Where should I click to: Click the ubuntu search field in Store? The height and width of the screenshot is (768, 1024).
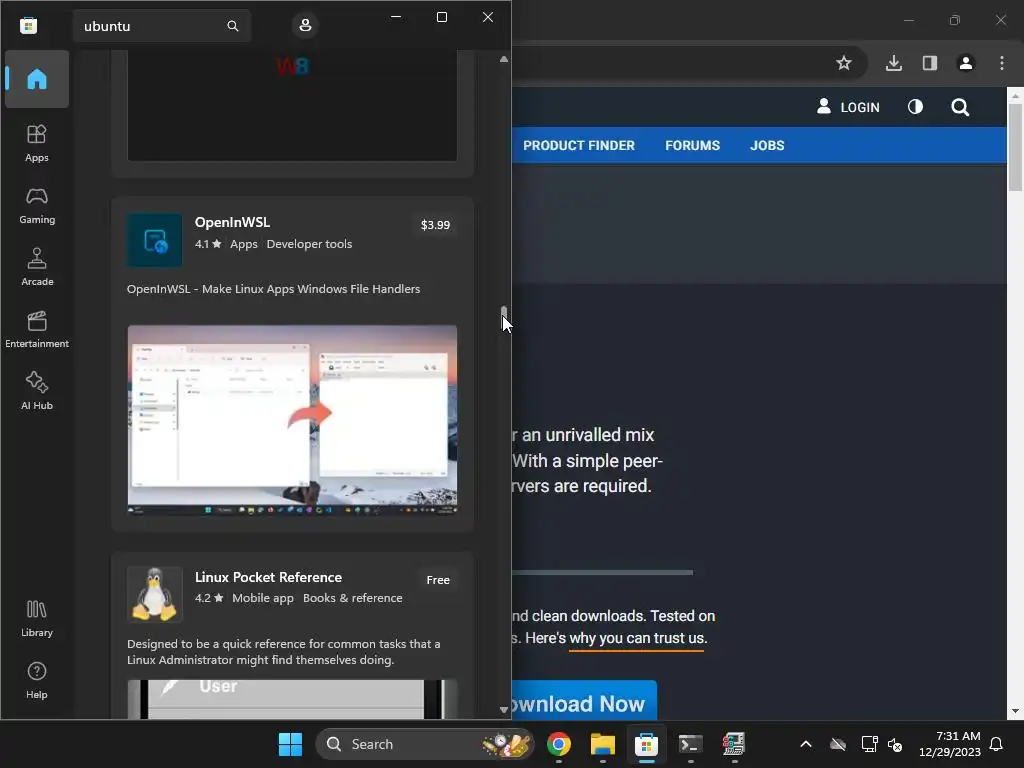[x=161, y=26]
